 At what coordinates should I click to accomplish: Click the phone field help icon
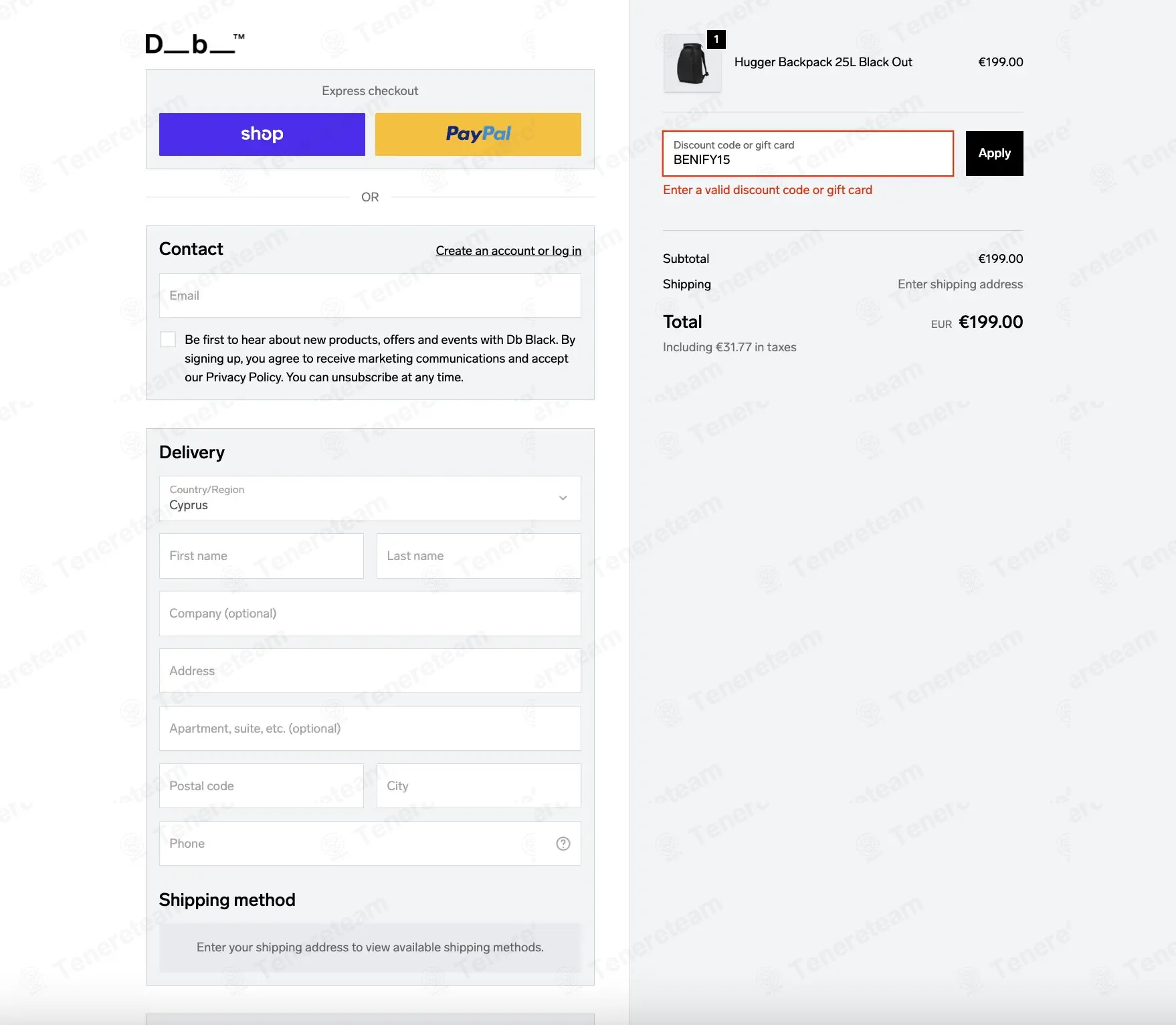(x=563, y=844)
